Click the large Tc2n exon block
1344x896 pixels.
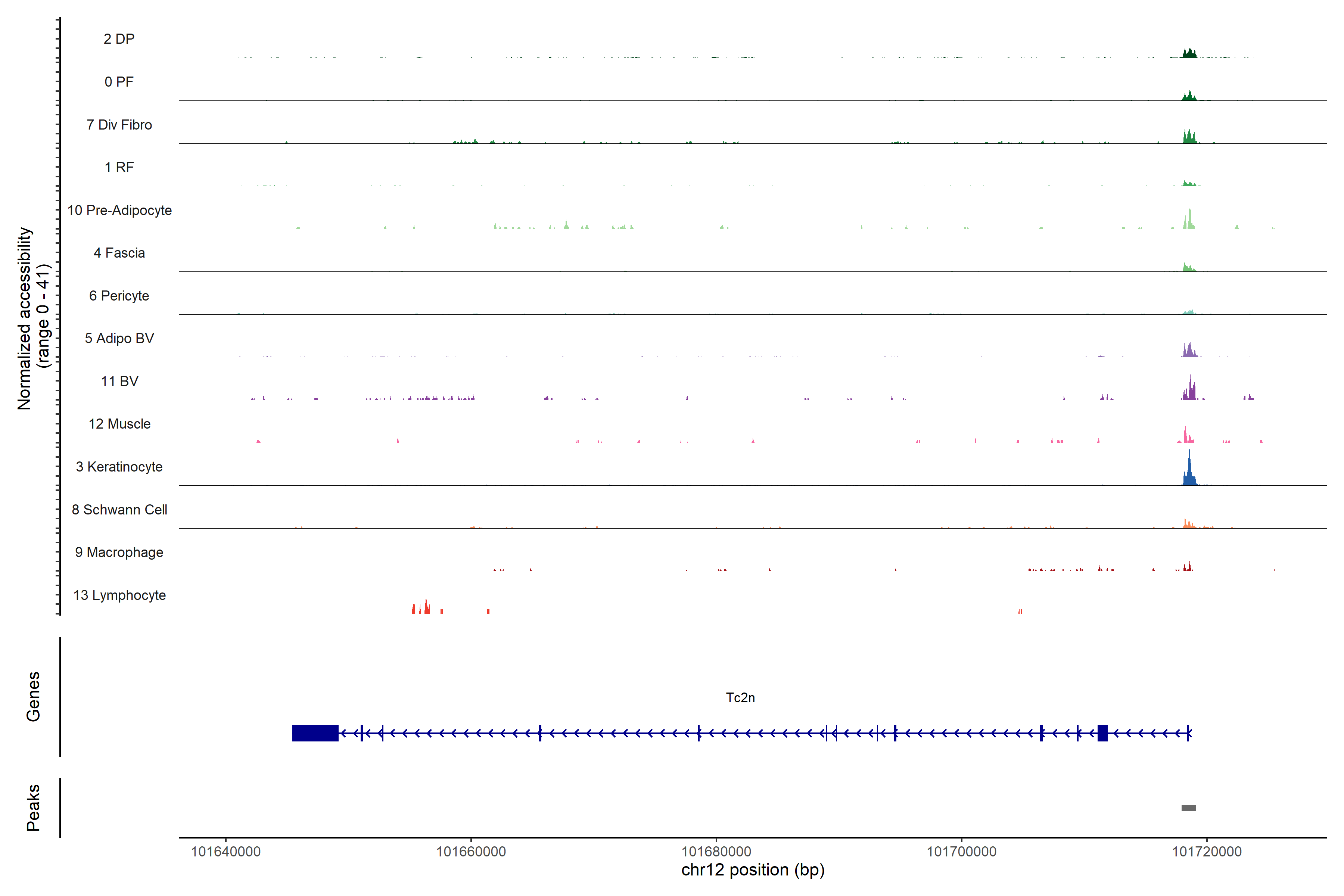tap(315, 733)
